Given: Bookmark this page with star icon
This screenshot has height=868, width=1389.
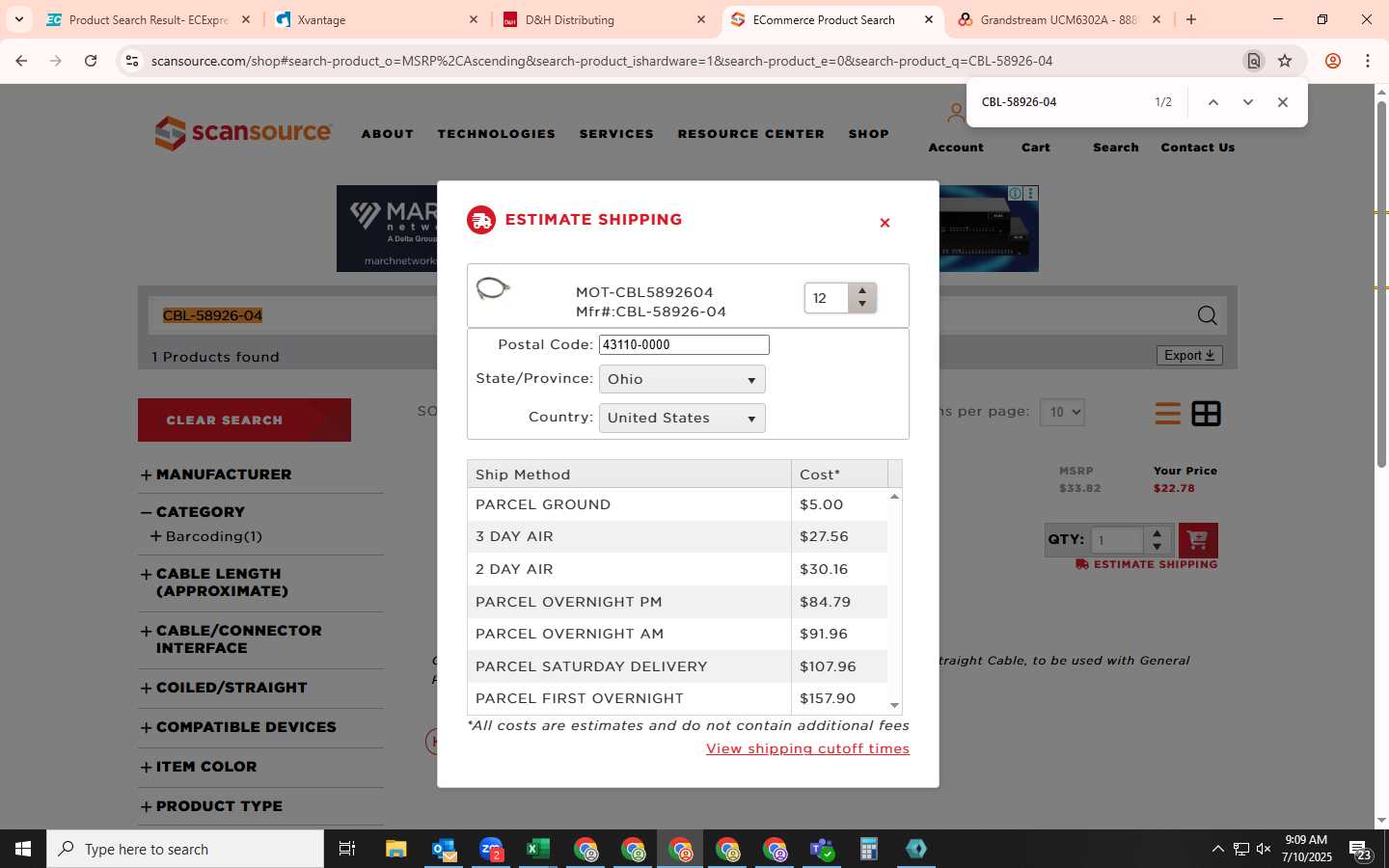Looking at the screenshot, I should 1285,61.
